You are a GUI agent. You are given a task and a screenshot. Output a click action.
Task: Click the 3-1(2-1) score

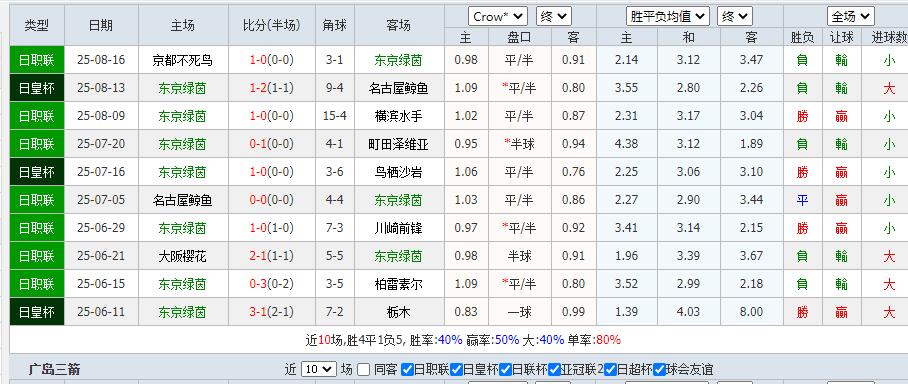[x=272, y=312]
